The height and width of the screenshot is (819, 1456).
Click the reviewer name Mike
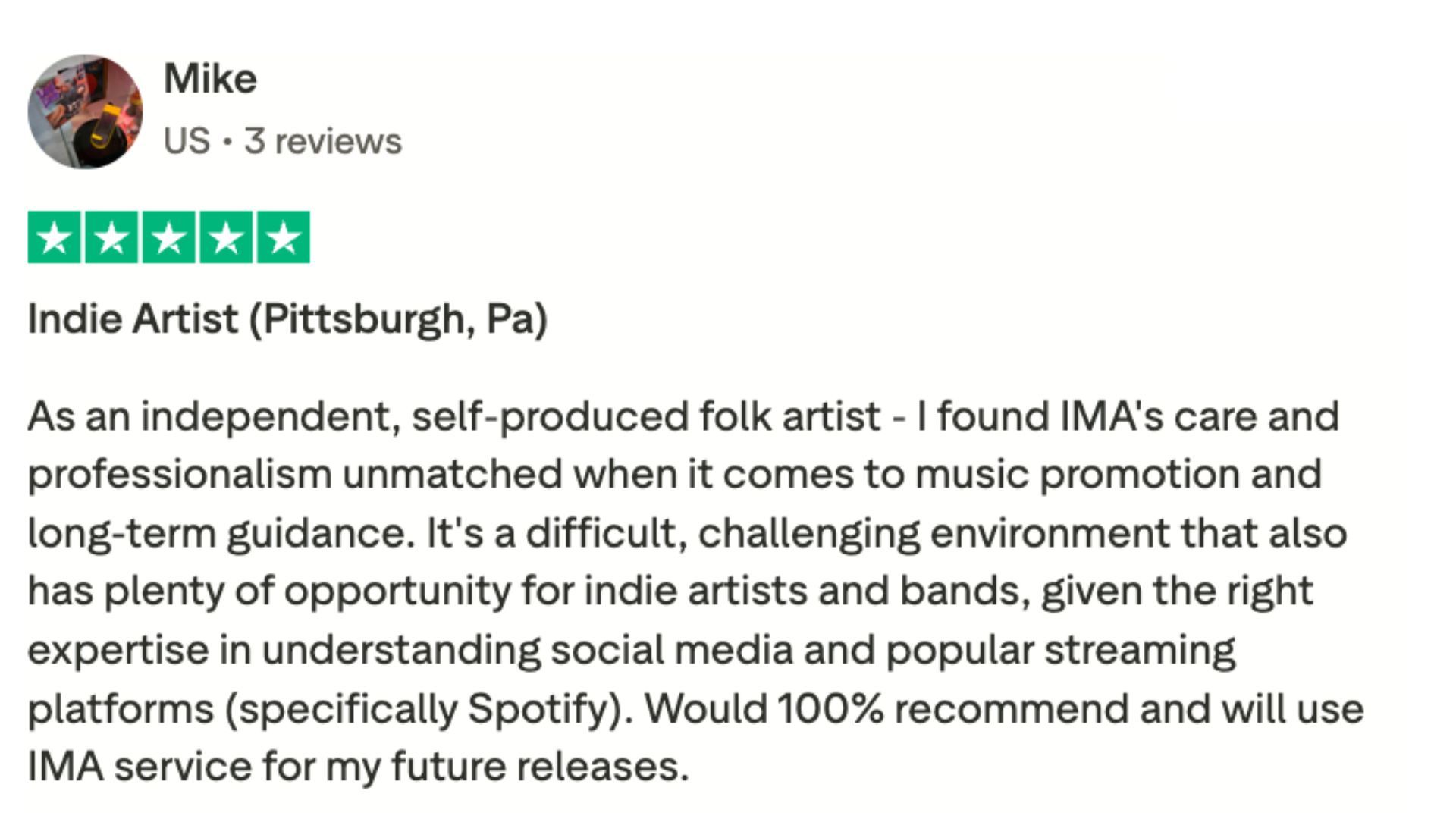pyautogui.click(x=210, y=78)
